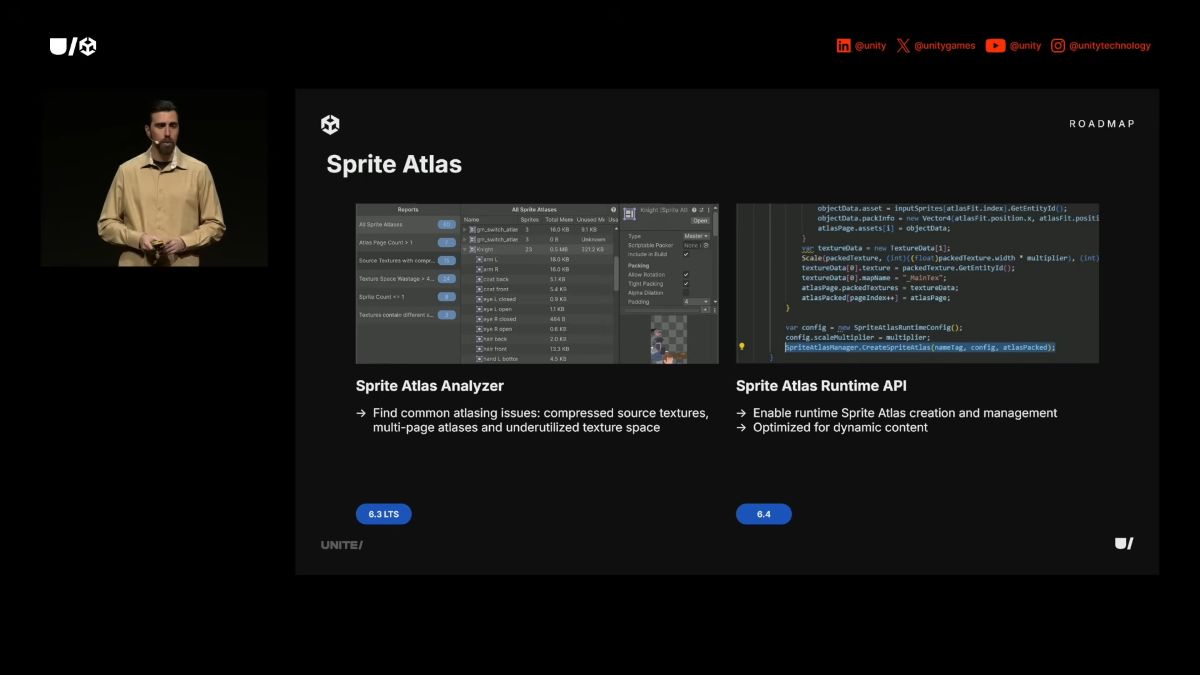Image resolution: width=1200 pixels, height=675 pixels.
Task: Click the help question mark beside All Sprite Atlases
Action: 613,210
